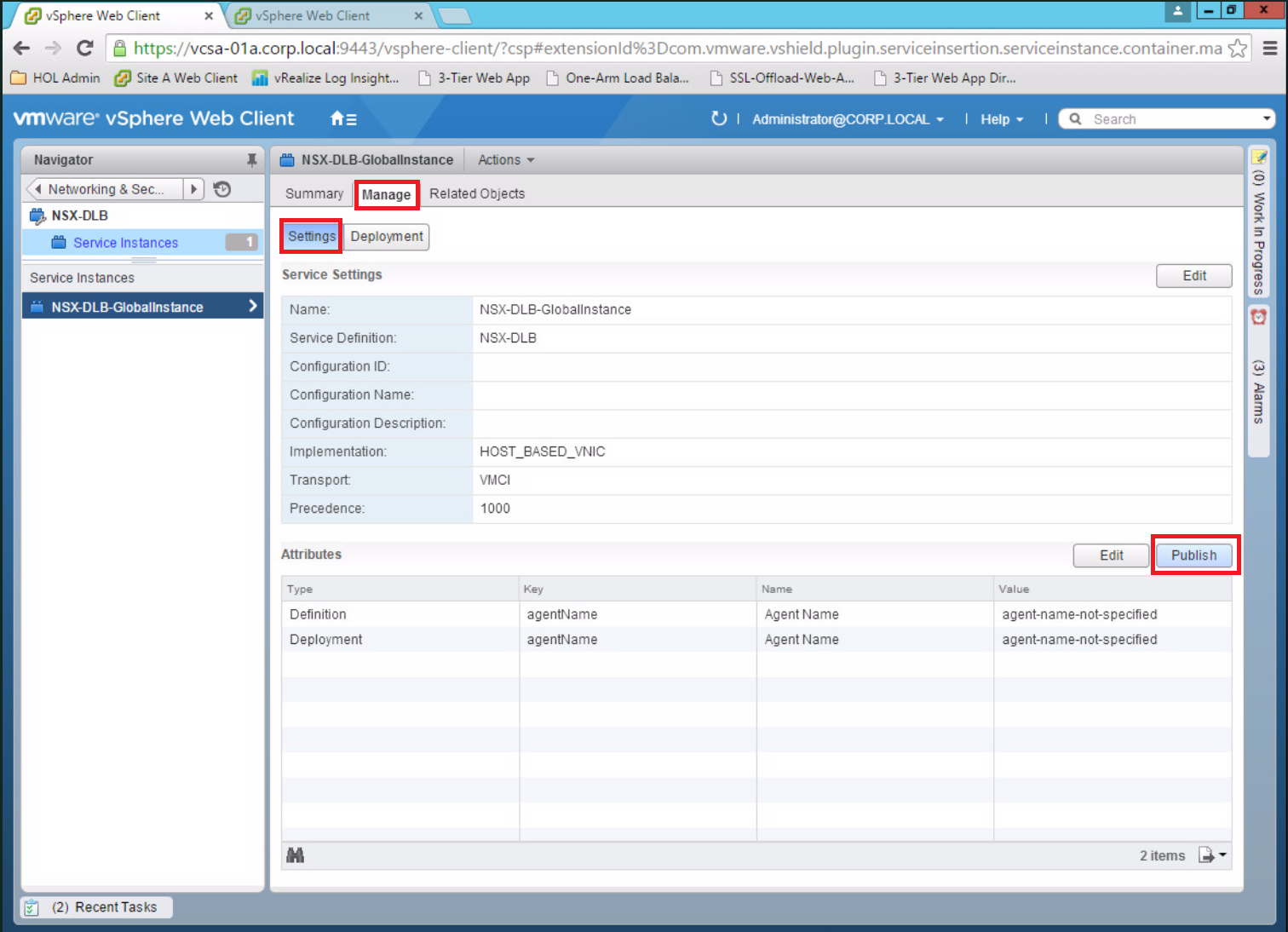Open SSL-Offload-Web-A... bookmark

[x=782, y=78]
